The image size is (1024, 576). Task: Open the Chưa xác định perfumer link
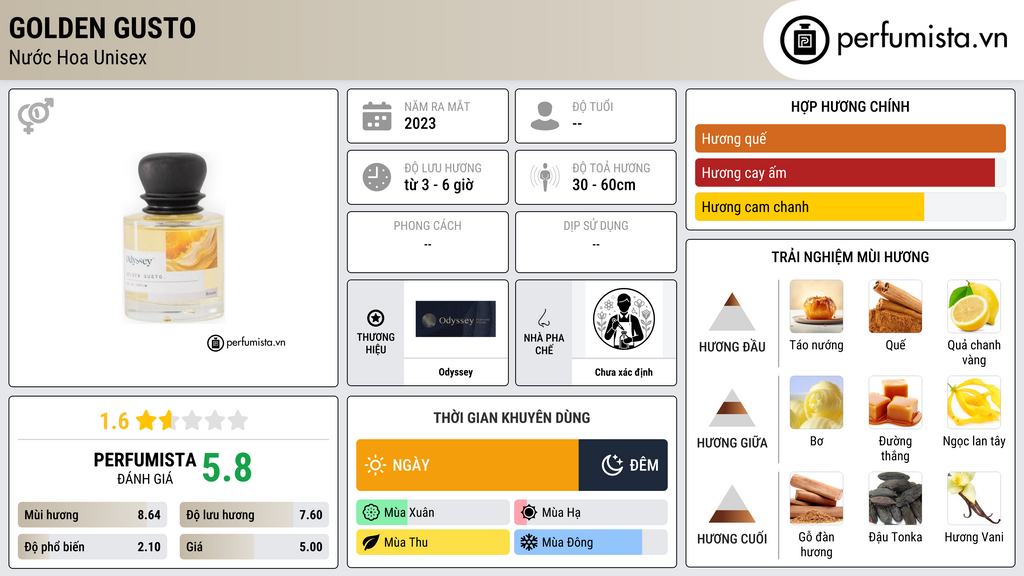(x=624, y=372)
